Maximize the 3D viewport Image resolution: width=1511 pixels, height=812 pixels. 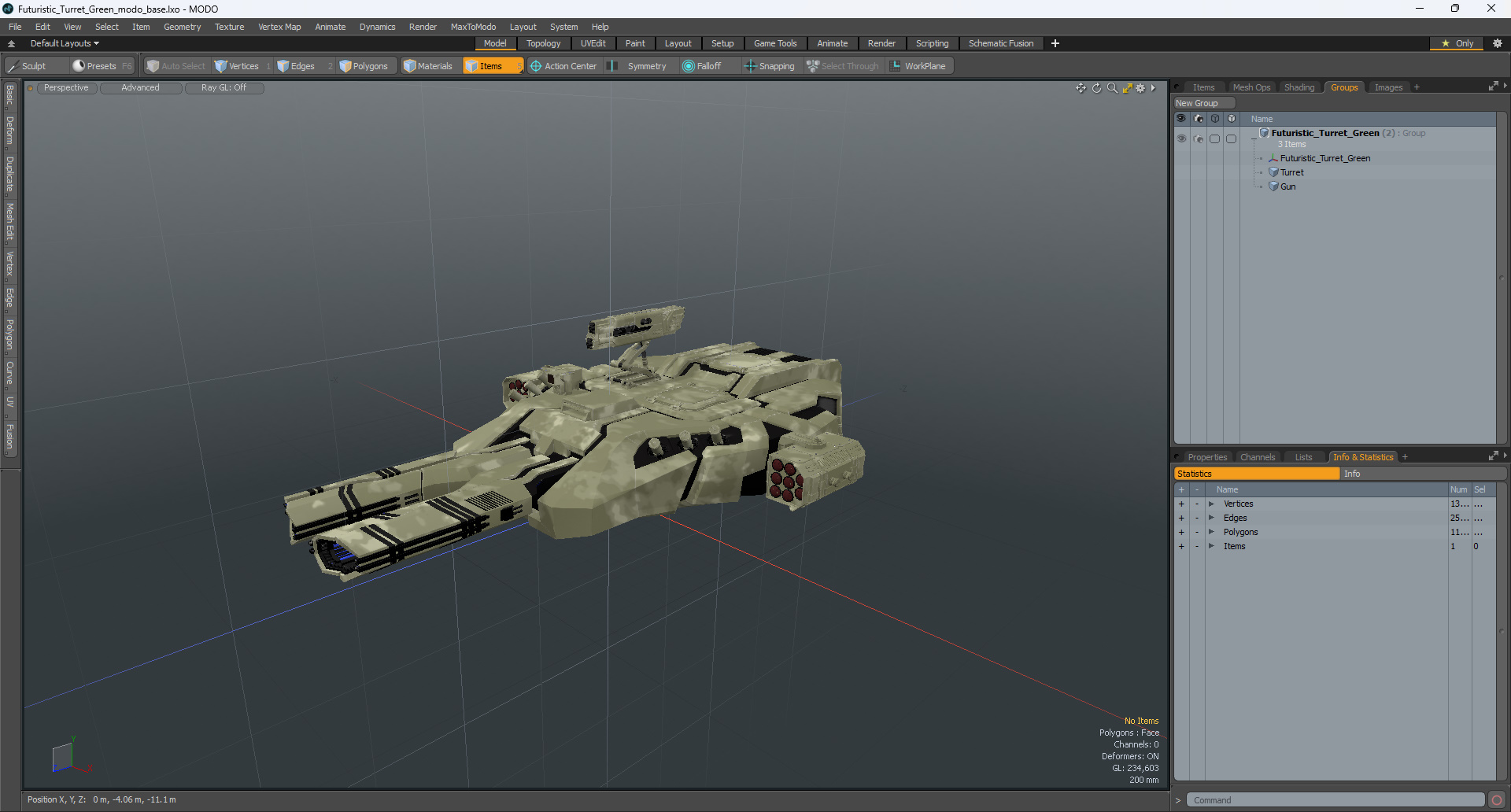click(1127, 88)
